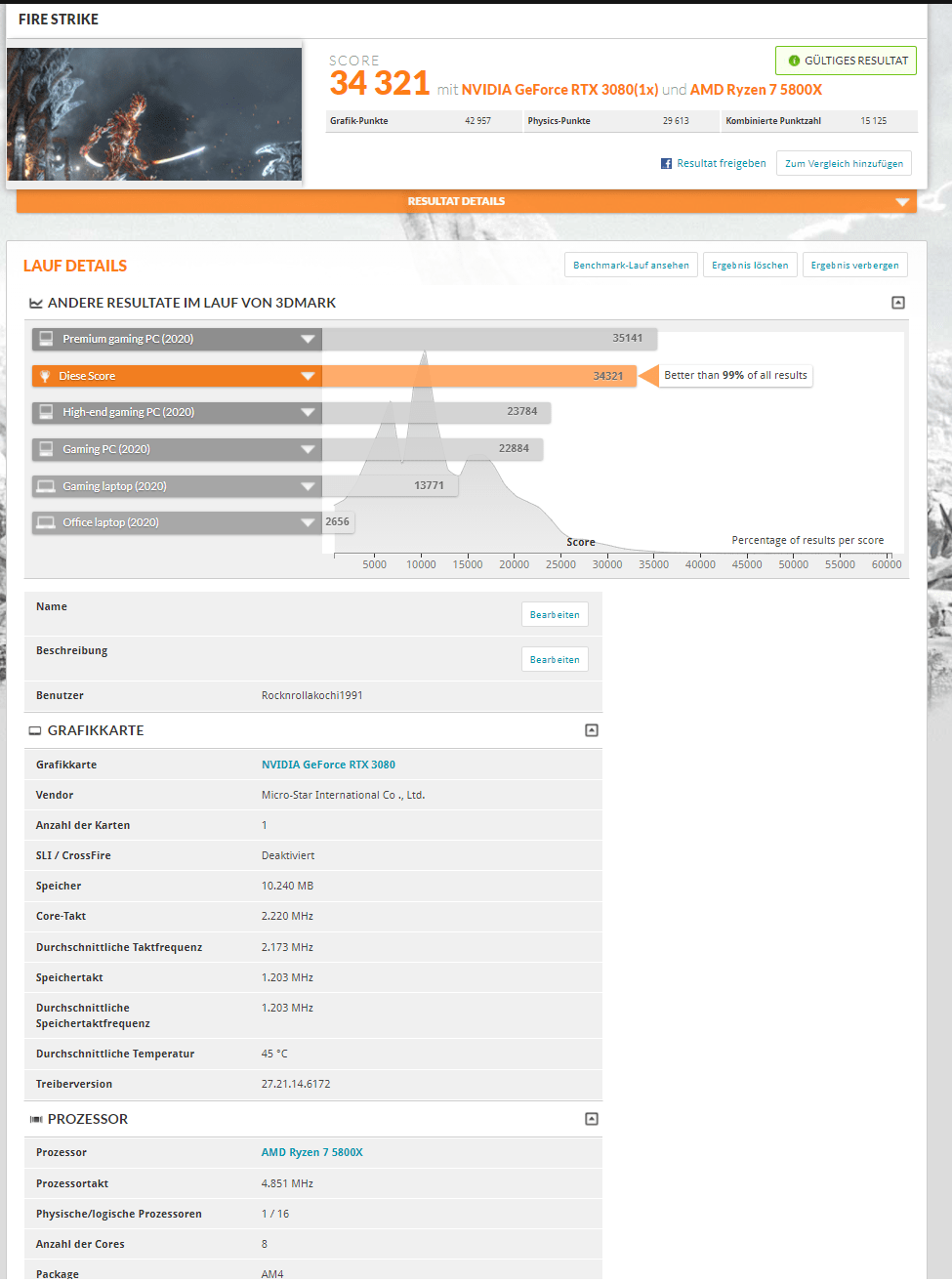Click the trophy icon on Diese Score bar
Image resolution: width=952 pixels, height=1282 pixels.
pyautogui.click(x=45, y=376)
